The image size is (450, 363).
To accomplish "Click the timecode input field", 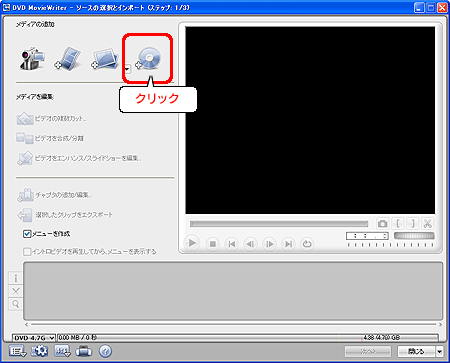I will (x=367, y=236).
